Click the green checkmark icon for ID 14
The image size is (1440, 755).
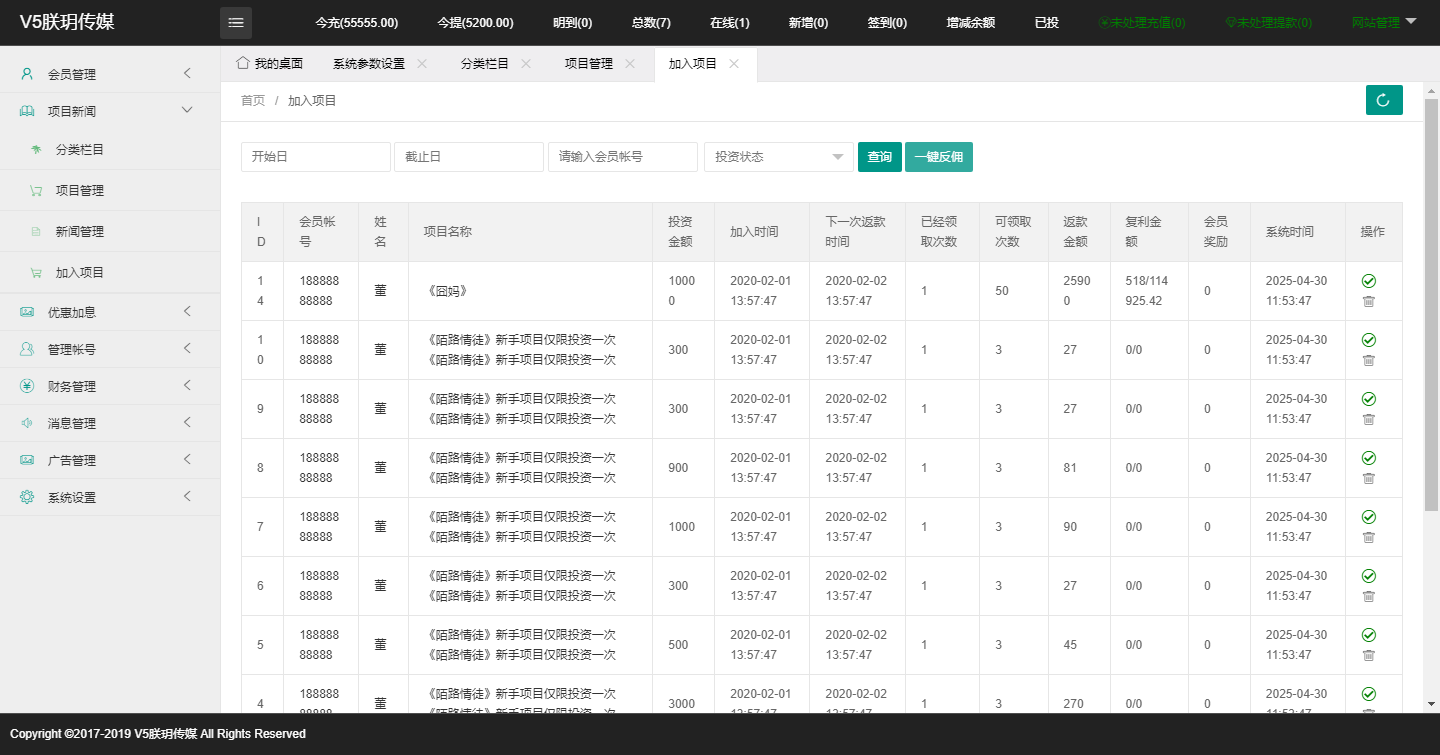point(1369,281)
